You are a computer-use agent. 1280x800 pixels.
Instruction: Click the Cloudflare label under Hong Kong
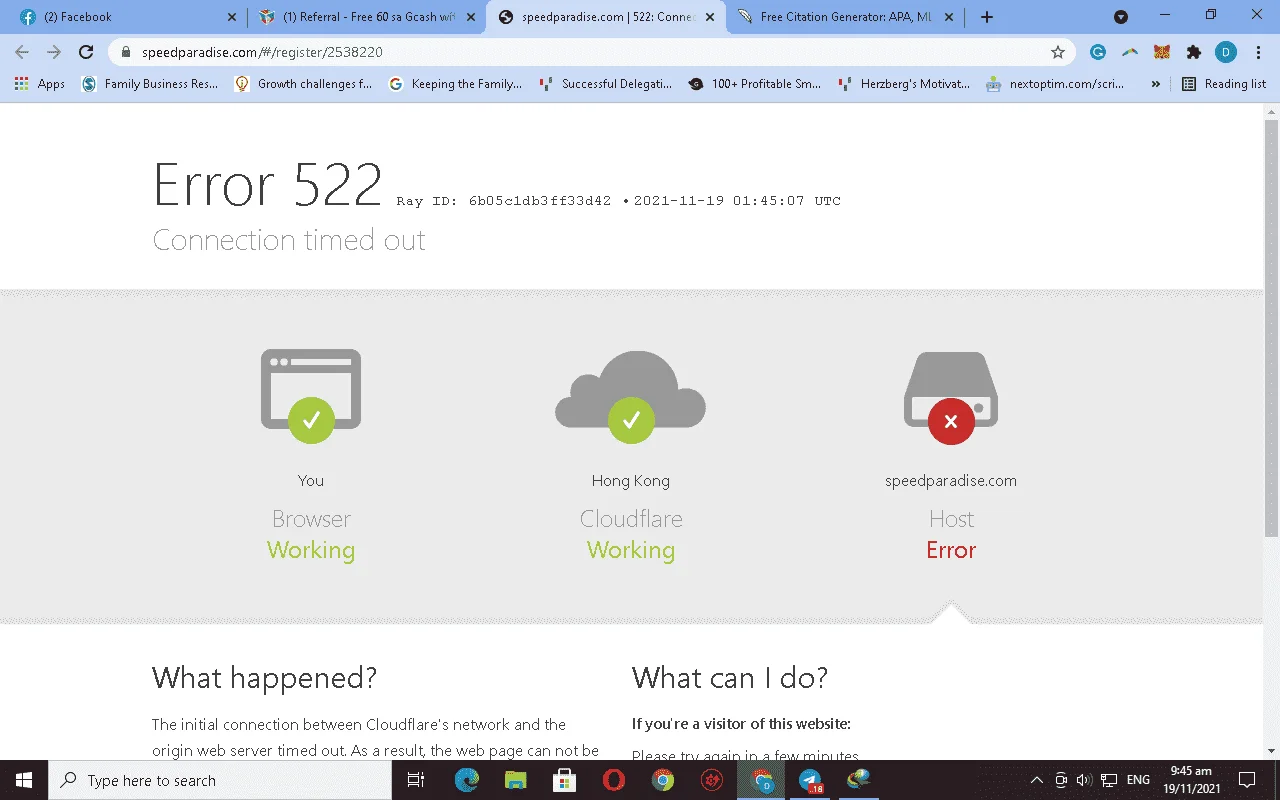631,519
